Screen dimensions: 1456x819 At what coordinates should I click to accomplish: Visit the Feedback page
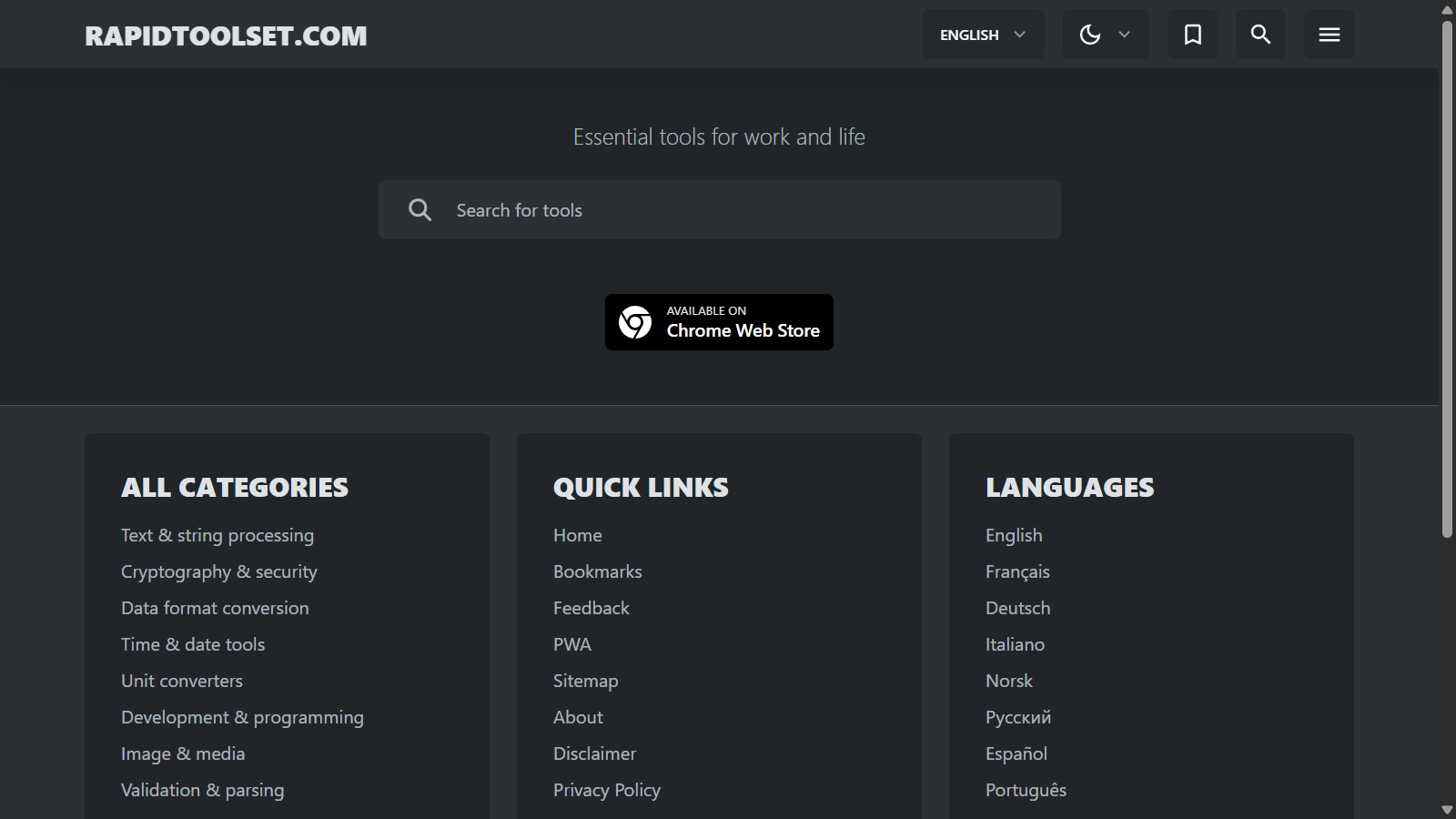[591, 607]
